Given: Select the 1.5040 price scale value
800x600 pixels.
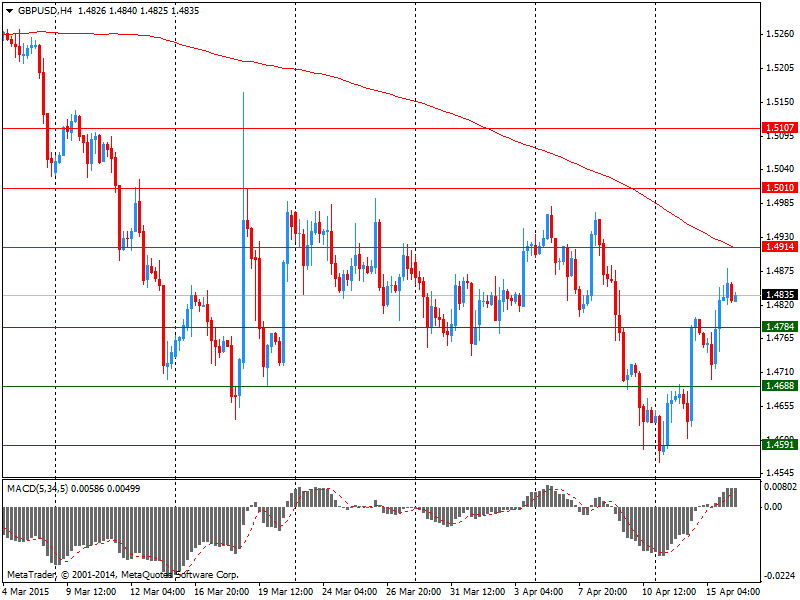Looking at the screenshot, I should [x=780, y=169].
